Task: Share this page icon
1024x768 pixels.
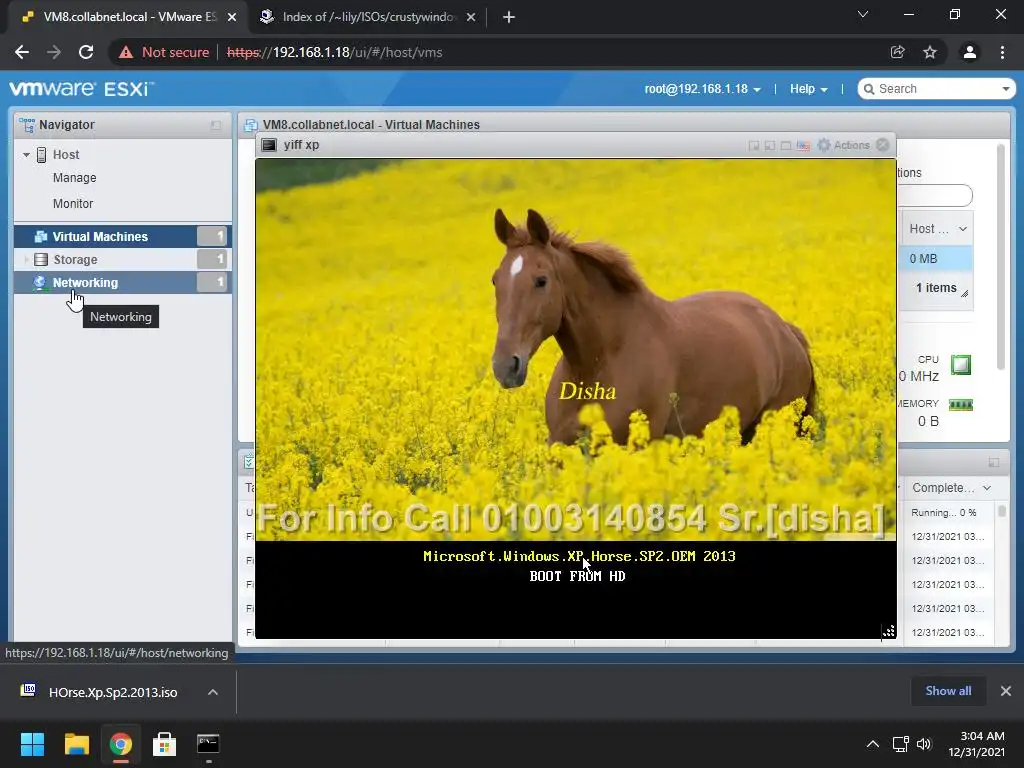Action: (x=897, y=52)
